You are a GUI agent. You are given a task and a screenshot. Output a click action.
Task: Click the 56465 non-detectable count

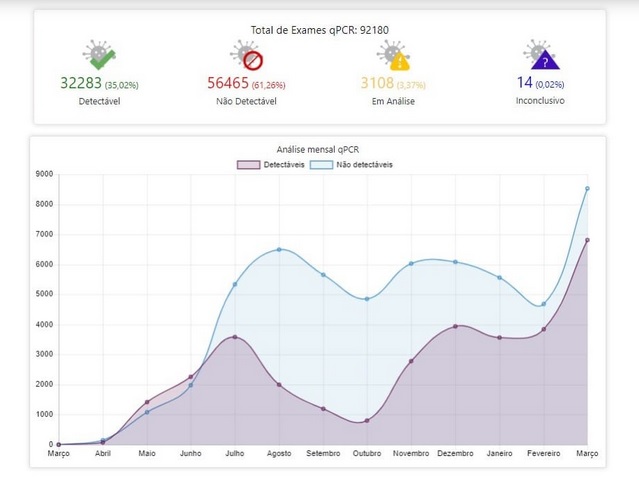coord(228,84)
